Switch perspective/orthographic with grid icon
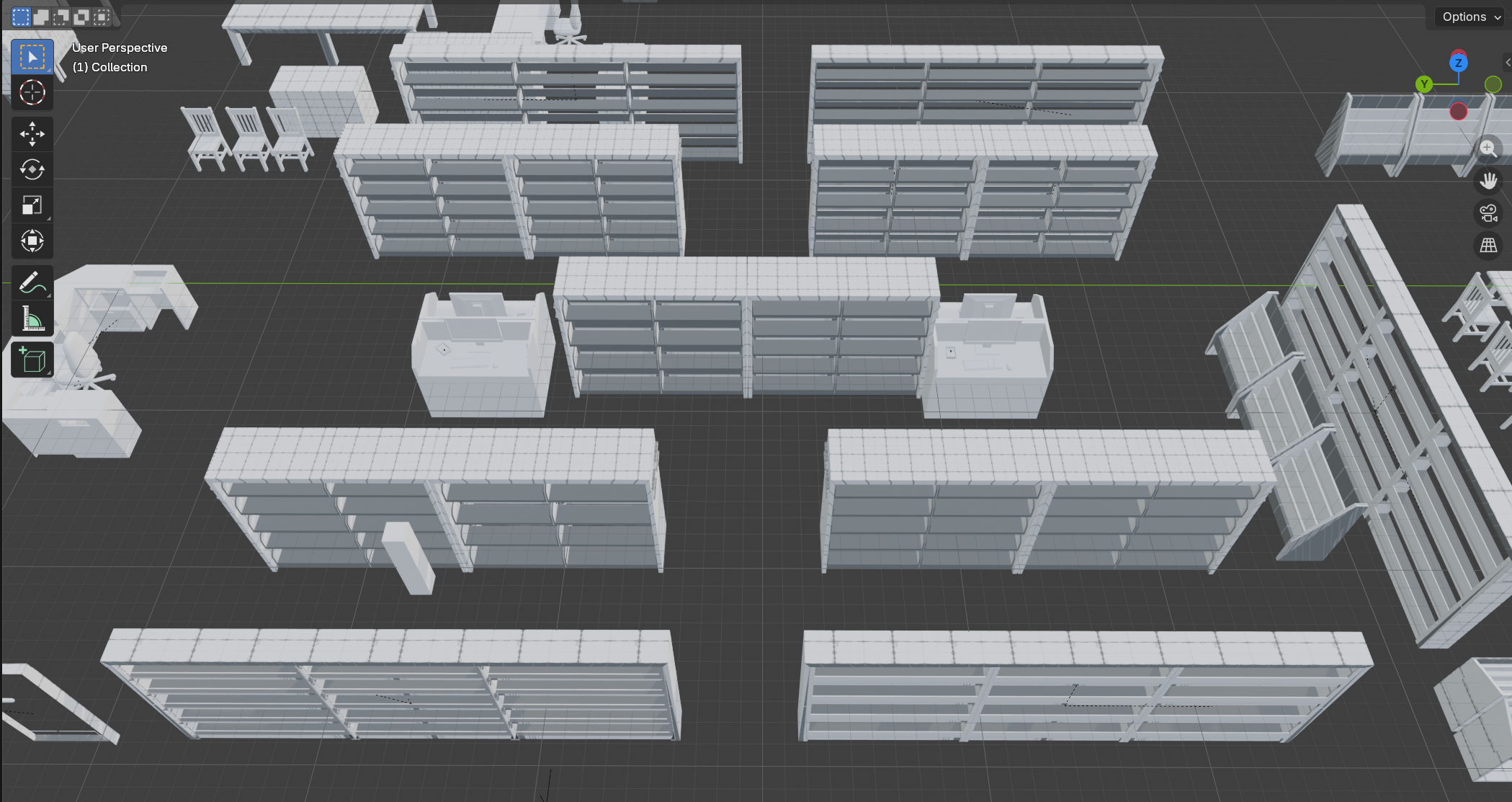The width and height of the screenshot is (1512, 802). (x=1488, y=246)
